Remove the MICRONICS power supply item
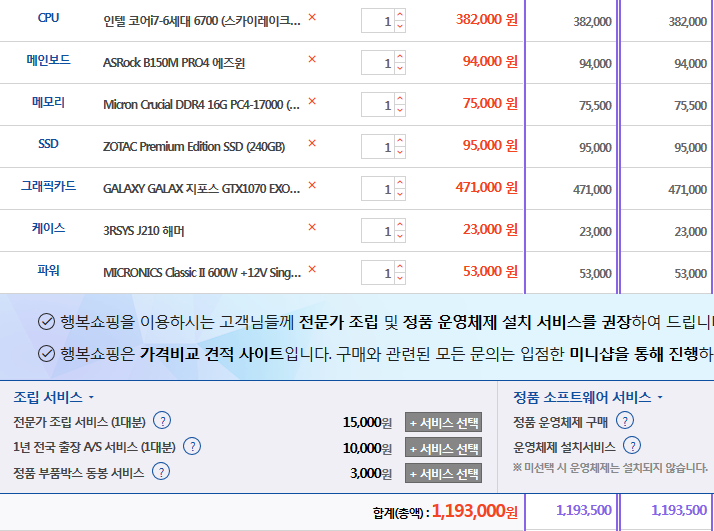 [x=312, y=269]
